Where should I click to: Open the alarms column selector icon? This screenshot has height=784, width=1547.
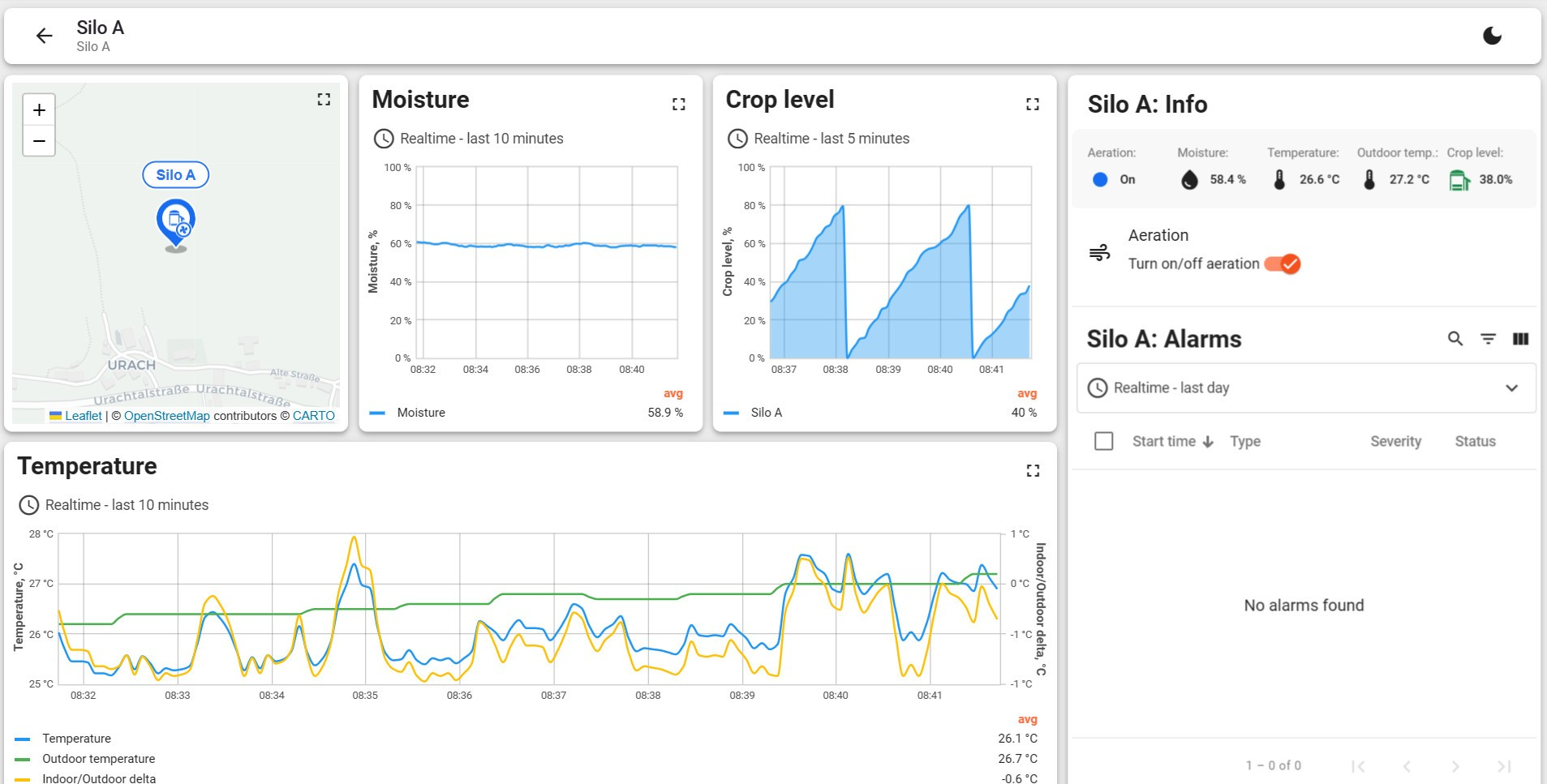click(1520, 339)
